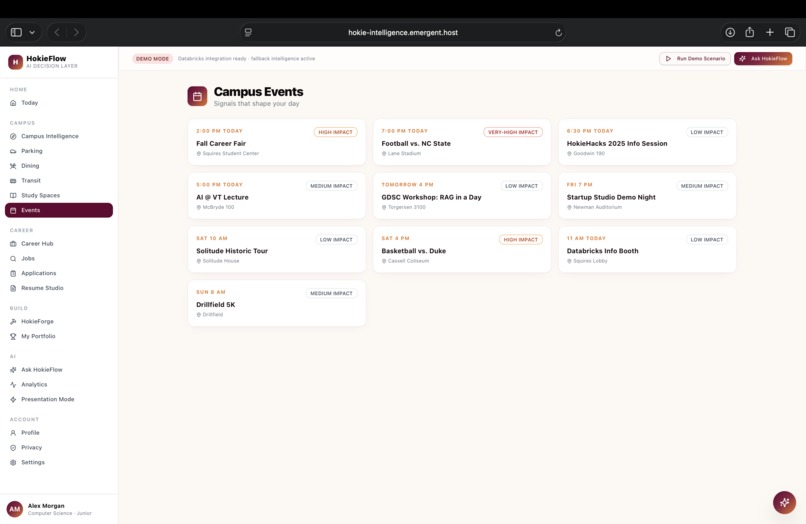Image resolution: width=806 pixels, height=524 pixels.
Task: Open the Transit sidebar item
Action: click(59, 180)
